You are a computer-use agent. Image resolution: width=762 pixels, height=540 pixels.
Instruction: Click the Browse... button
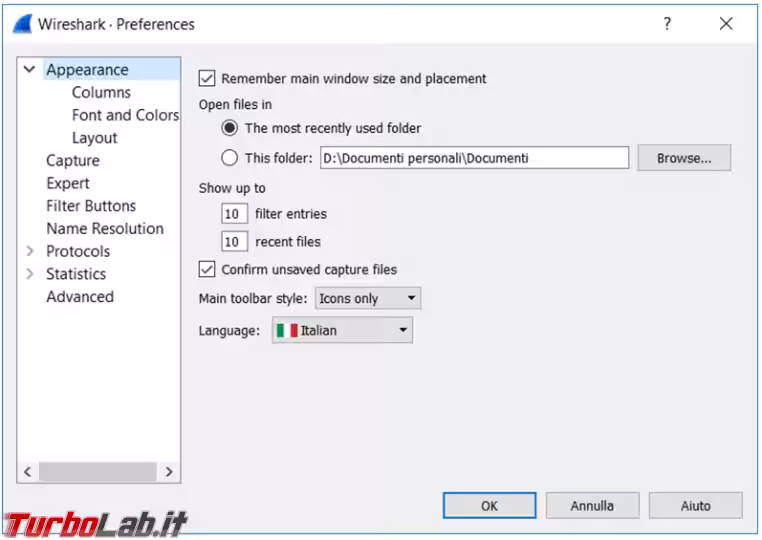pos(684,158)
